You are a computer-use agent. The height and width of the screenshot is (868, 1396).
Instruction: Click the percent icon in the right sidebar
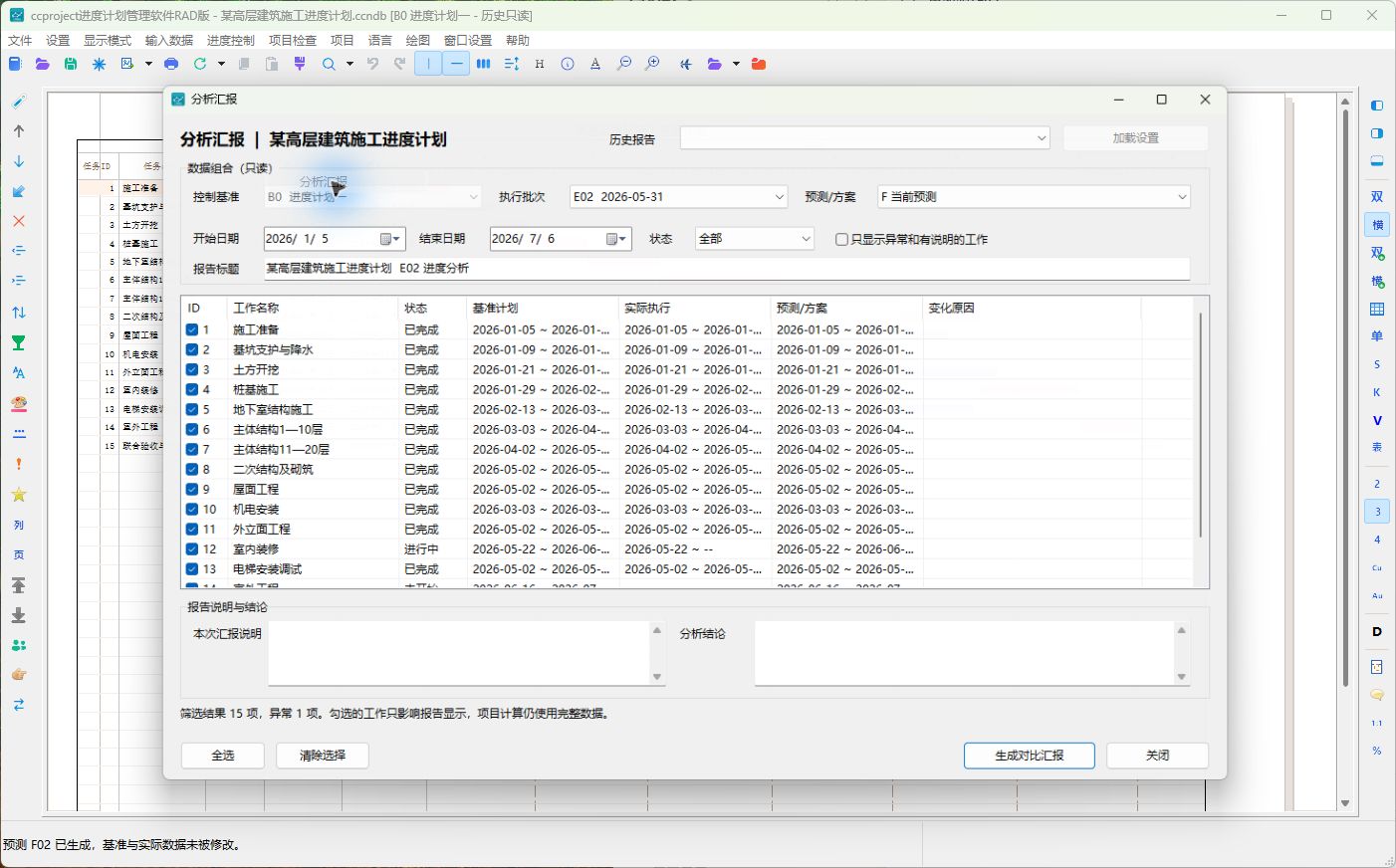pos(1377,751)
